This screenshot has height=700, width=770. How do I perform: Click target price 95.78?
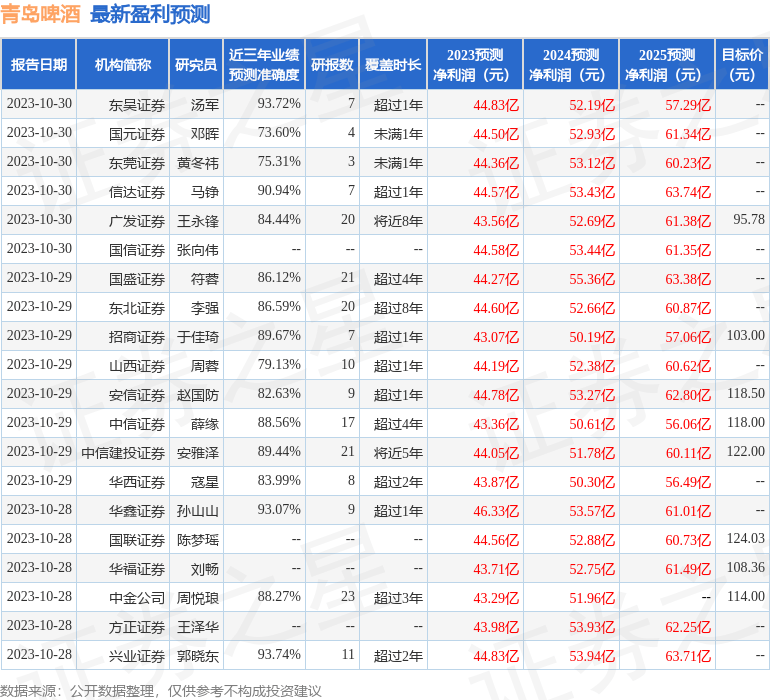pyautogui.click(x=749, y=219)
